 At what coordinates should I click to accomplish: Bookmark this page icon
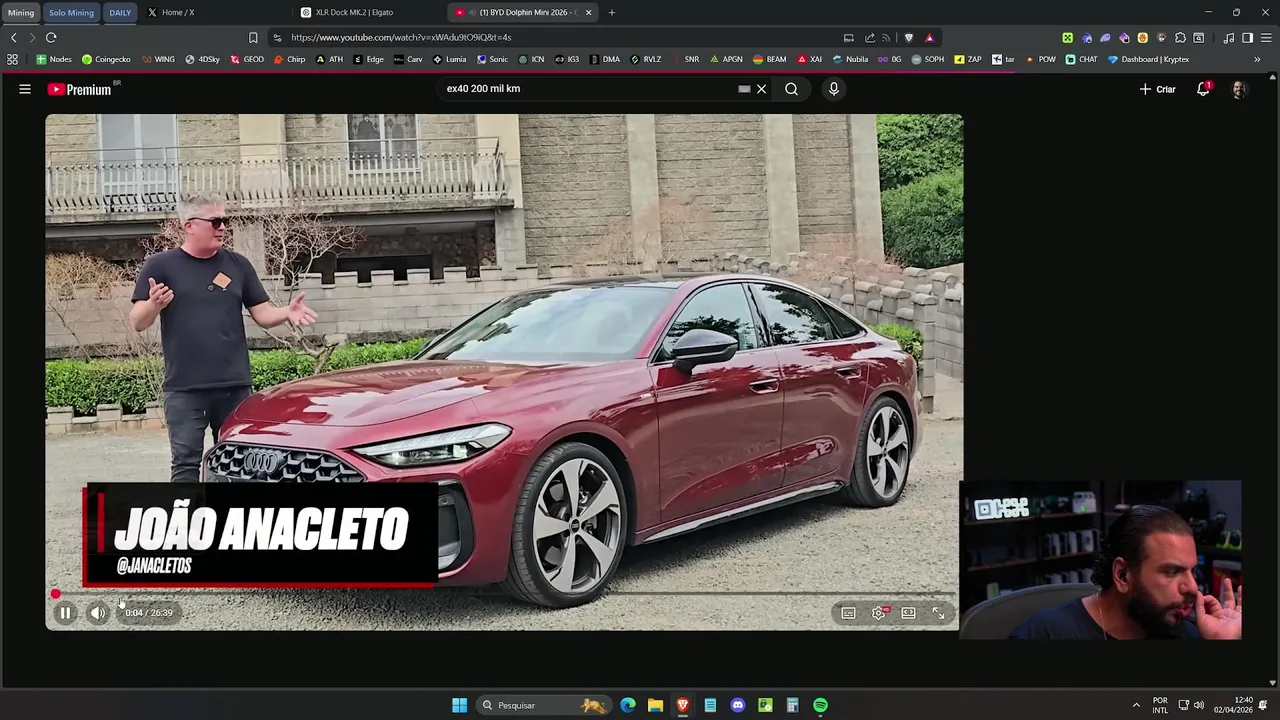click(x=253, y=37)
